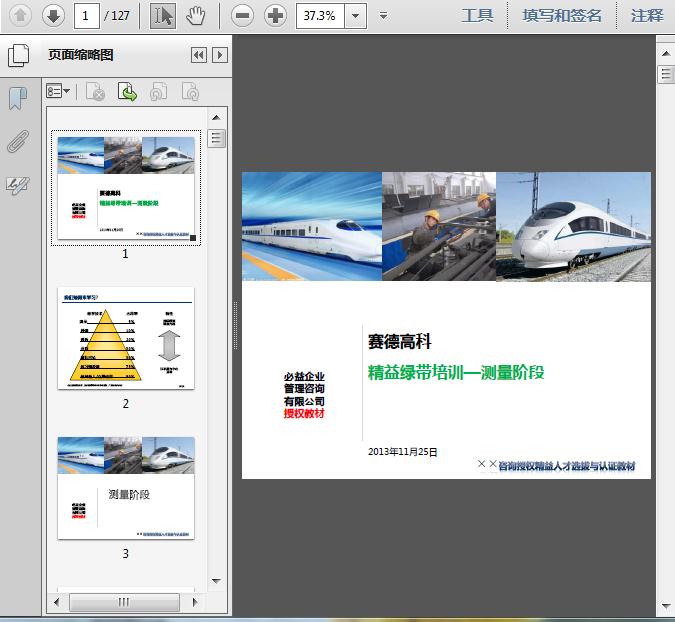675x622 pixels.
Task: Select page 3 测量阶段 thumbnail
Action: pyautogui.click(x=126, y=488)
